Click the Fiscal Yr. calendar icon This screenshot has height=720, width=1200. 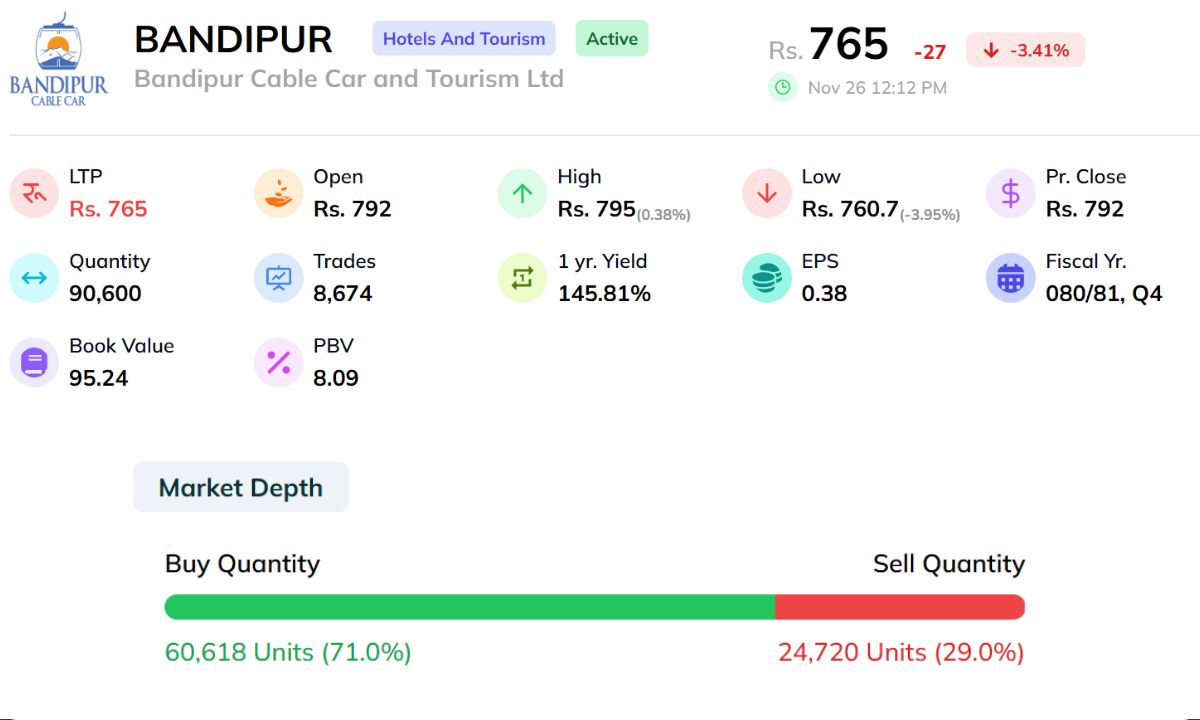[x=1011, y=278]
